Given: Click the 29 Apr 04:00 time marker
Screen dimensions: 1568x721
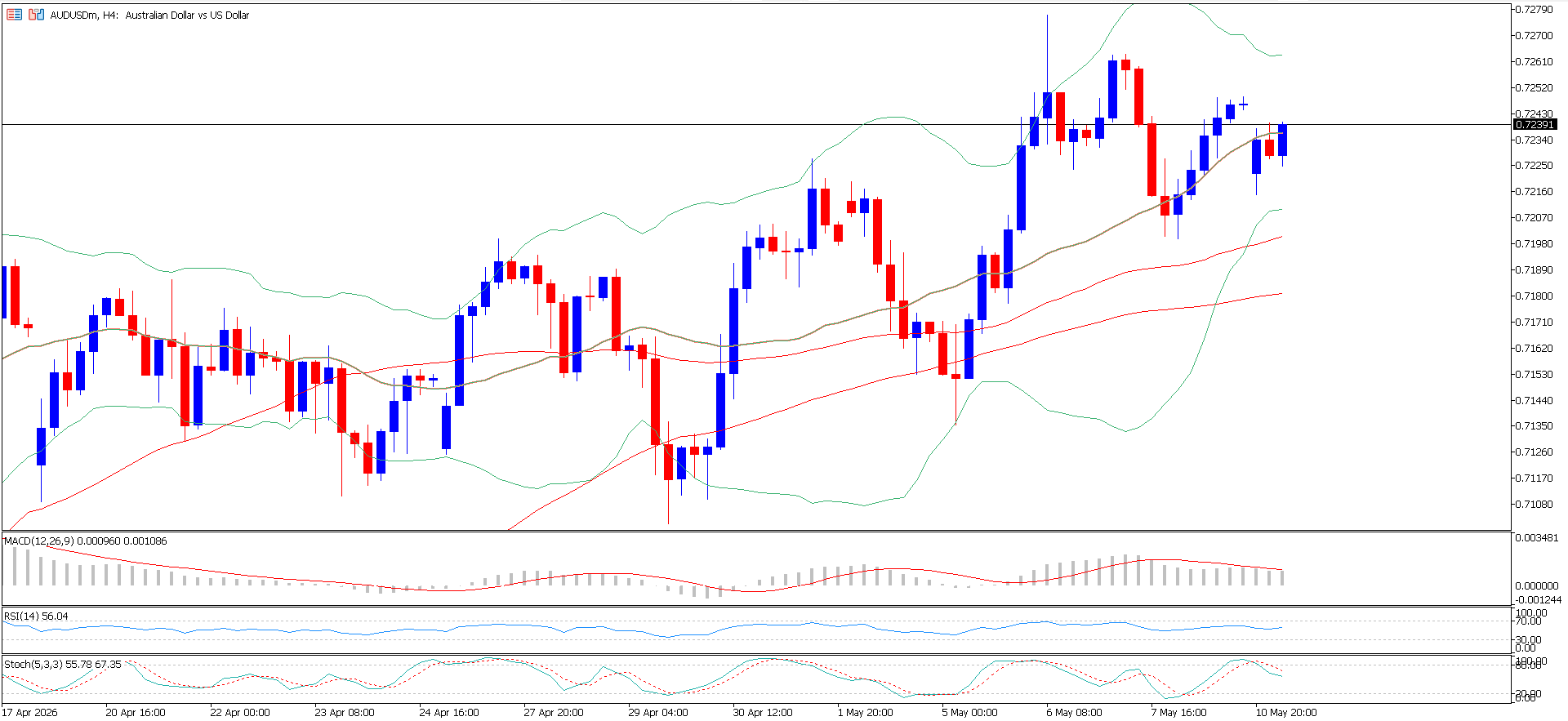Looking at the screenshot, I should coord(658,712).
